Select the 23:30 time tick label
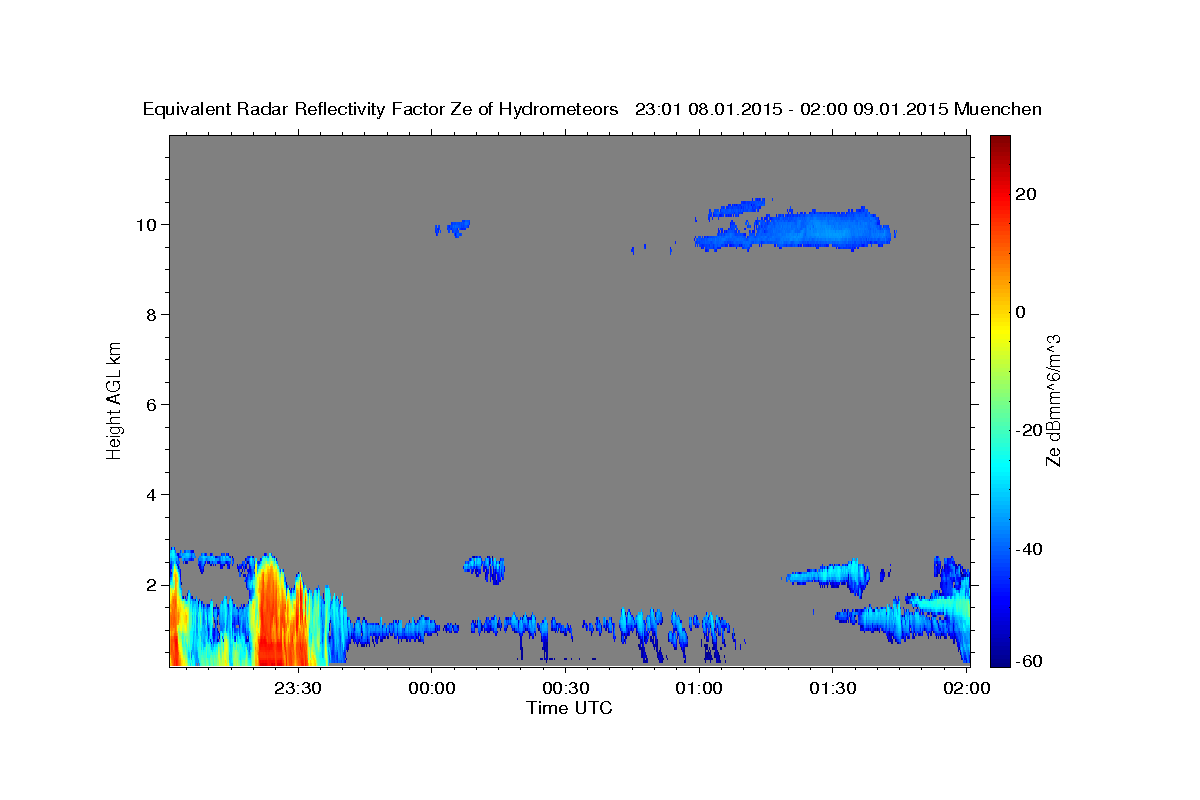Image resolution: width=1200 pixels, height=800 pixels. coord(298,688)
